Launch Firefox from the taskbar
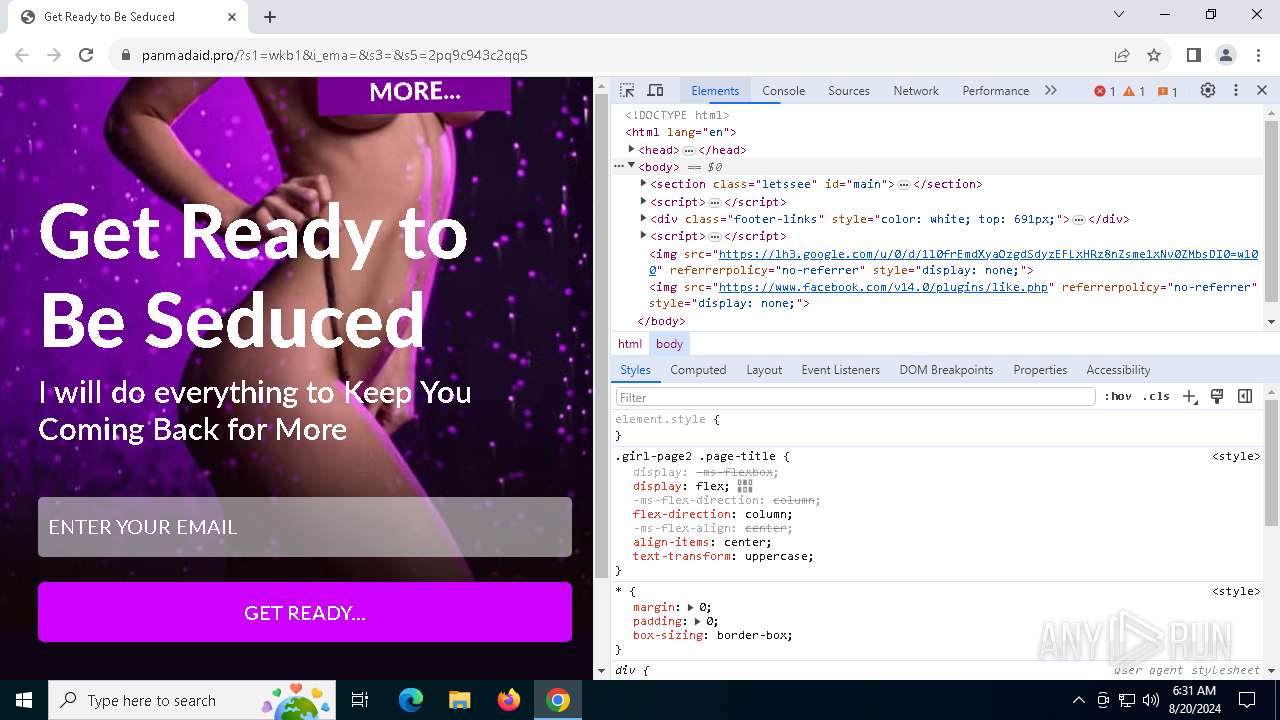1280x720 pixels. pyautogui.click(x=509, y=700)
